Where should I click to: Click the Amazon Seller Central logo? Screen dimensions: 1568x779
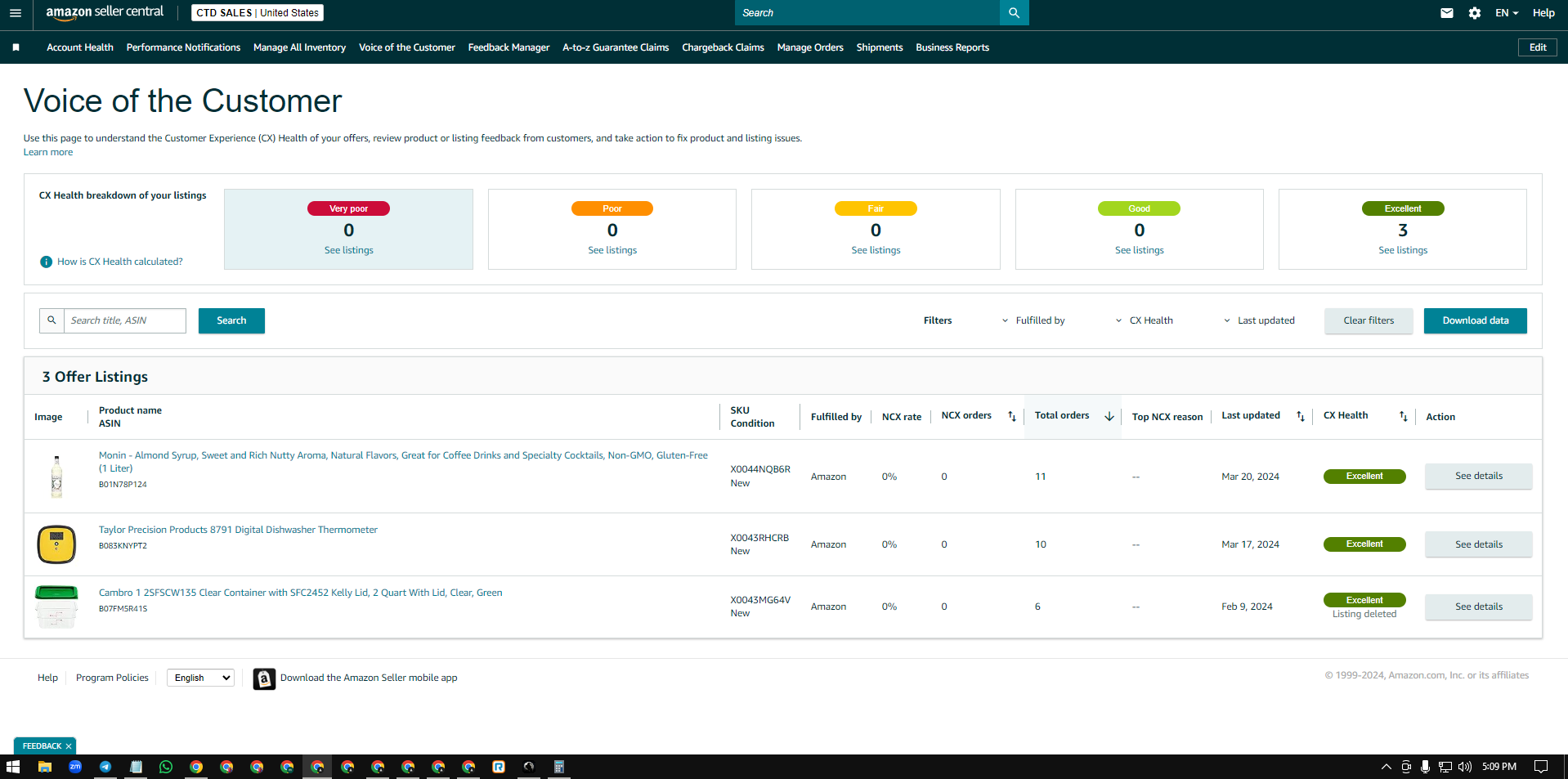point(105,12)
